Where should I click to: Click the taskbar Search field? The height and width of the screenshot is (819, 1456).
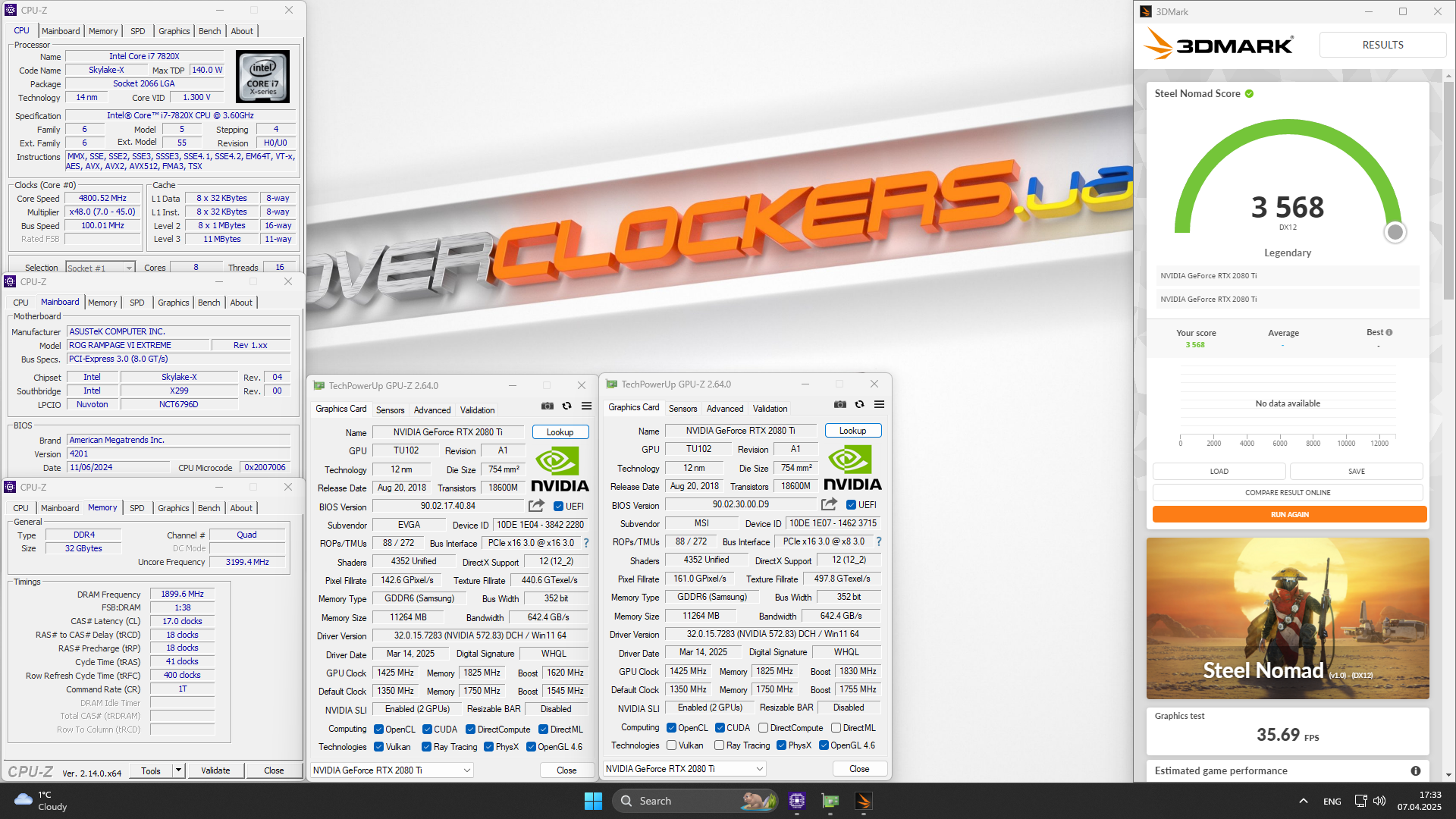695,801
